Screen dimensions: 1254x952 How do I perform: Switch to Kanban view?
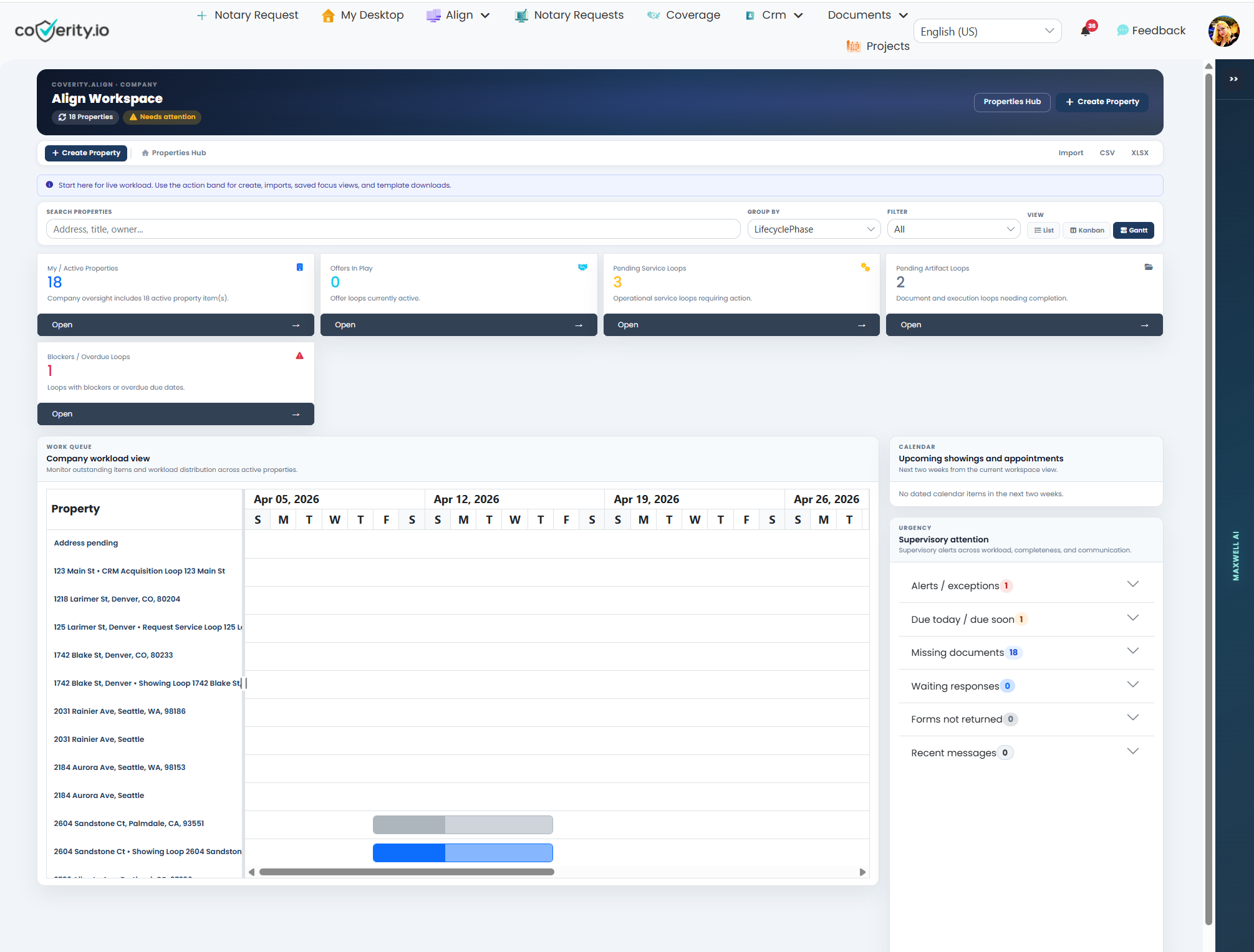[x=1087, y=231]
